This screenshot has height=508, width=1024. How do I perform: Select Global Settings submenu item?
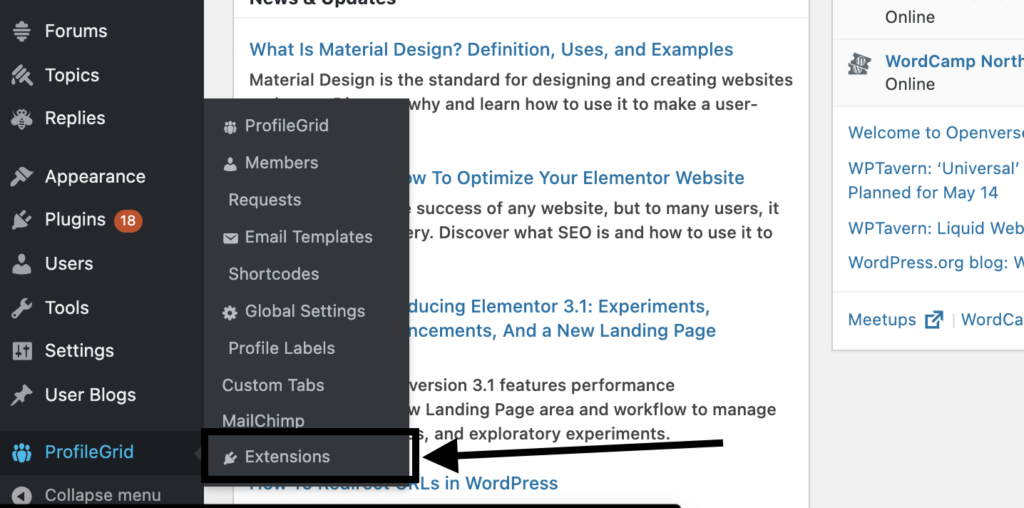coord(304,311)
